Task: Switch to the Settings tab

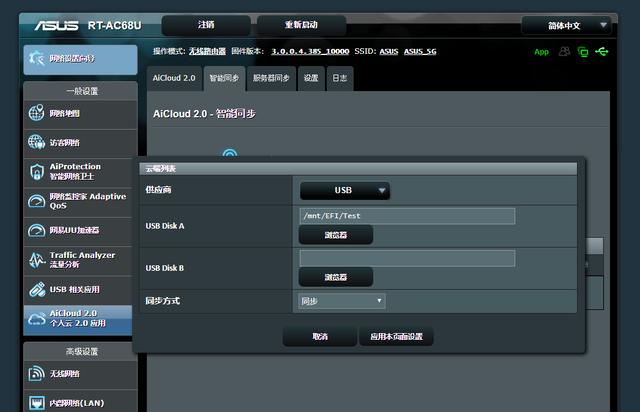Action: (311, 78)
